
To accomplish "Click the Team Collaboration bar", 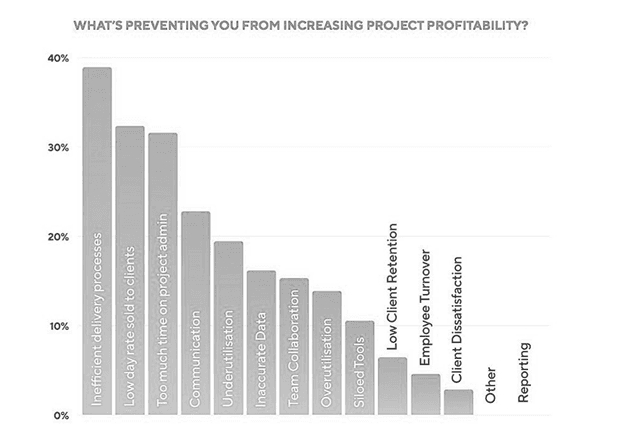I will pyautogui.click(x=294, y=346).
